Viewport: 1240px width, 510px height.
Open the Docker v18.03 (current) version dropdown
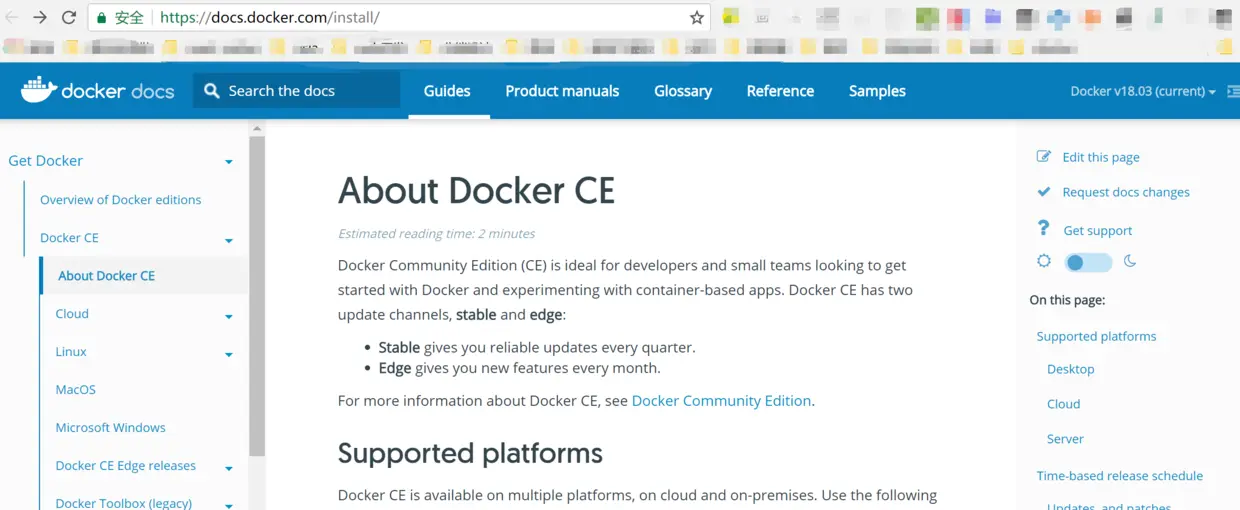[x=1142, y=91]
